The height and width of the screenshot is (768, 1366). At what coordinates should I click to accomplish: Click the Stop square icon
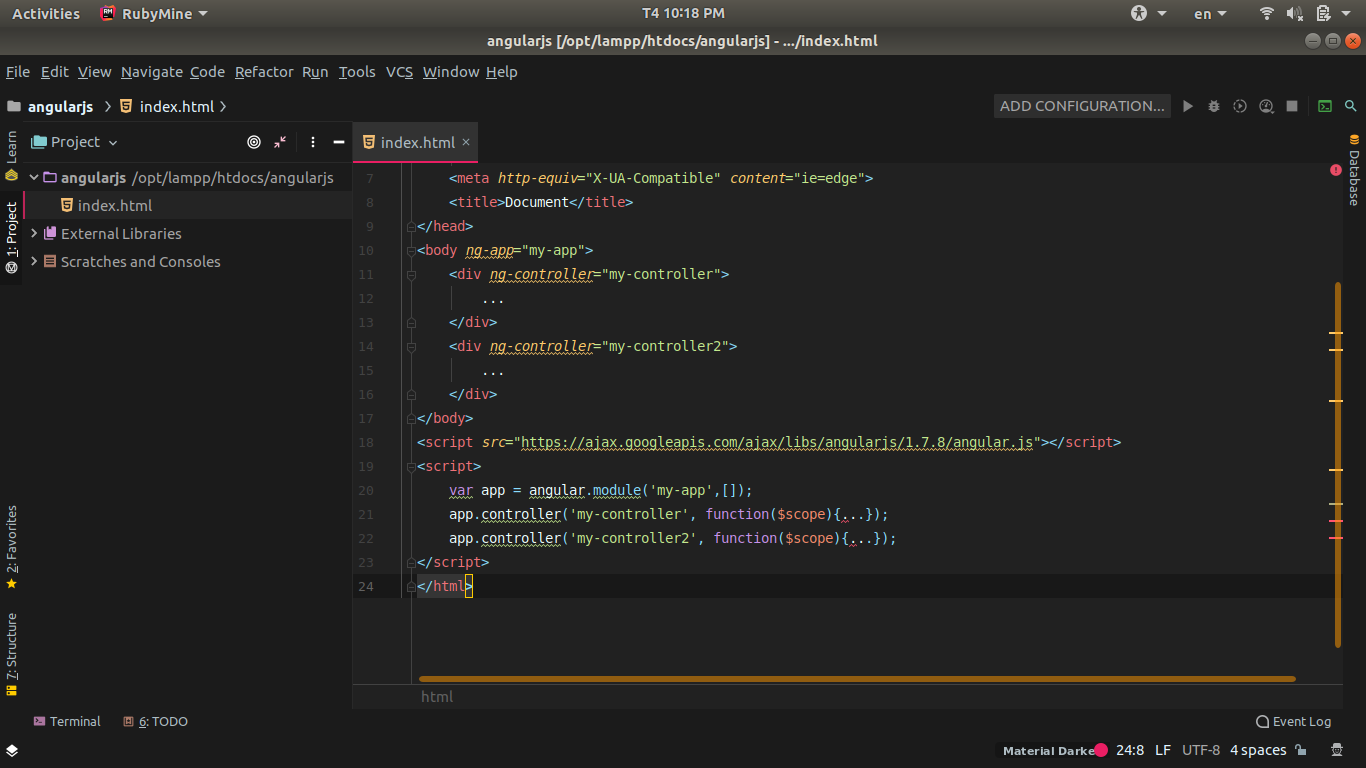tap(1292, 106)
